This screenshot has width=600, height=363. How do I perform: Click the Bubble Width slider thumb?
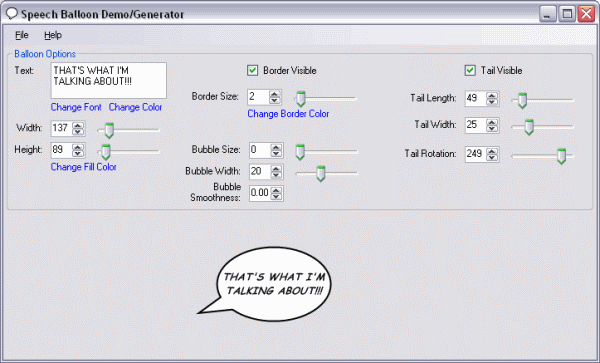pyautogui.click(x=321, y=174)
